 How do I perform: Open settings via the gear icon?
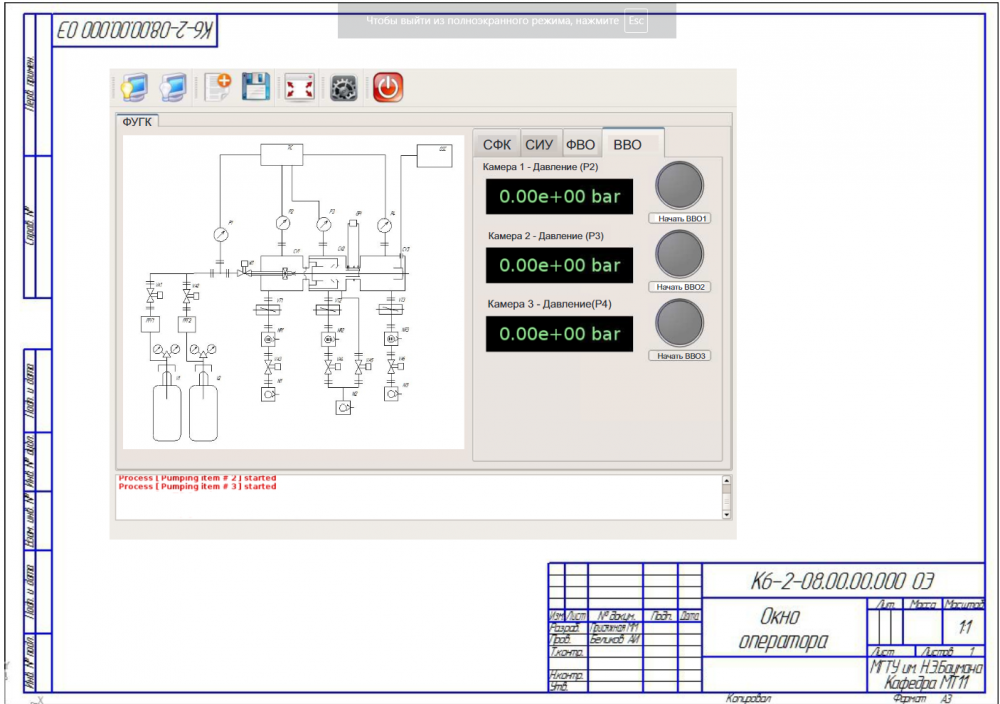pos(344,88)
